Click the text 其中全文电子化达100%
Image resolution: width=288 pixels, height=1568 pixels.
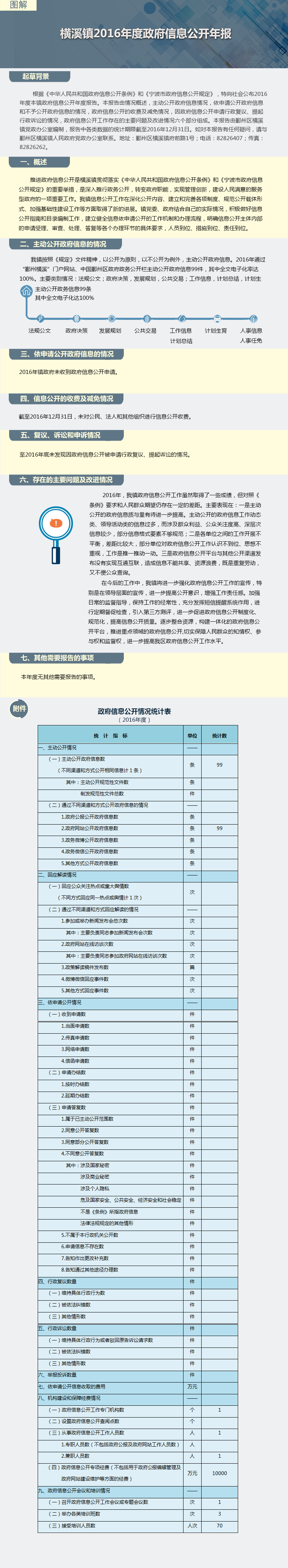click(65, 298)
